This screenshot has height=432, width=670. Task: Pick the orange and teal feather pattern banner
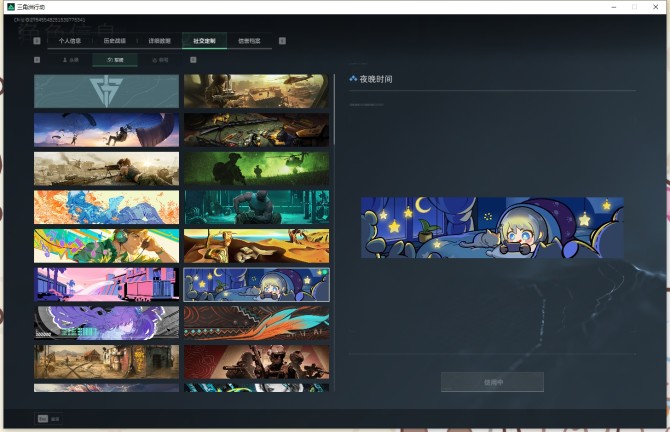(256, 323)
